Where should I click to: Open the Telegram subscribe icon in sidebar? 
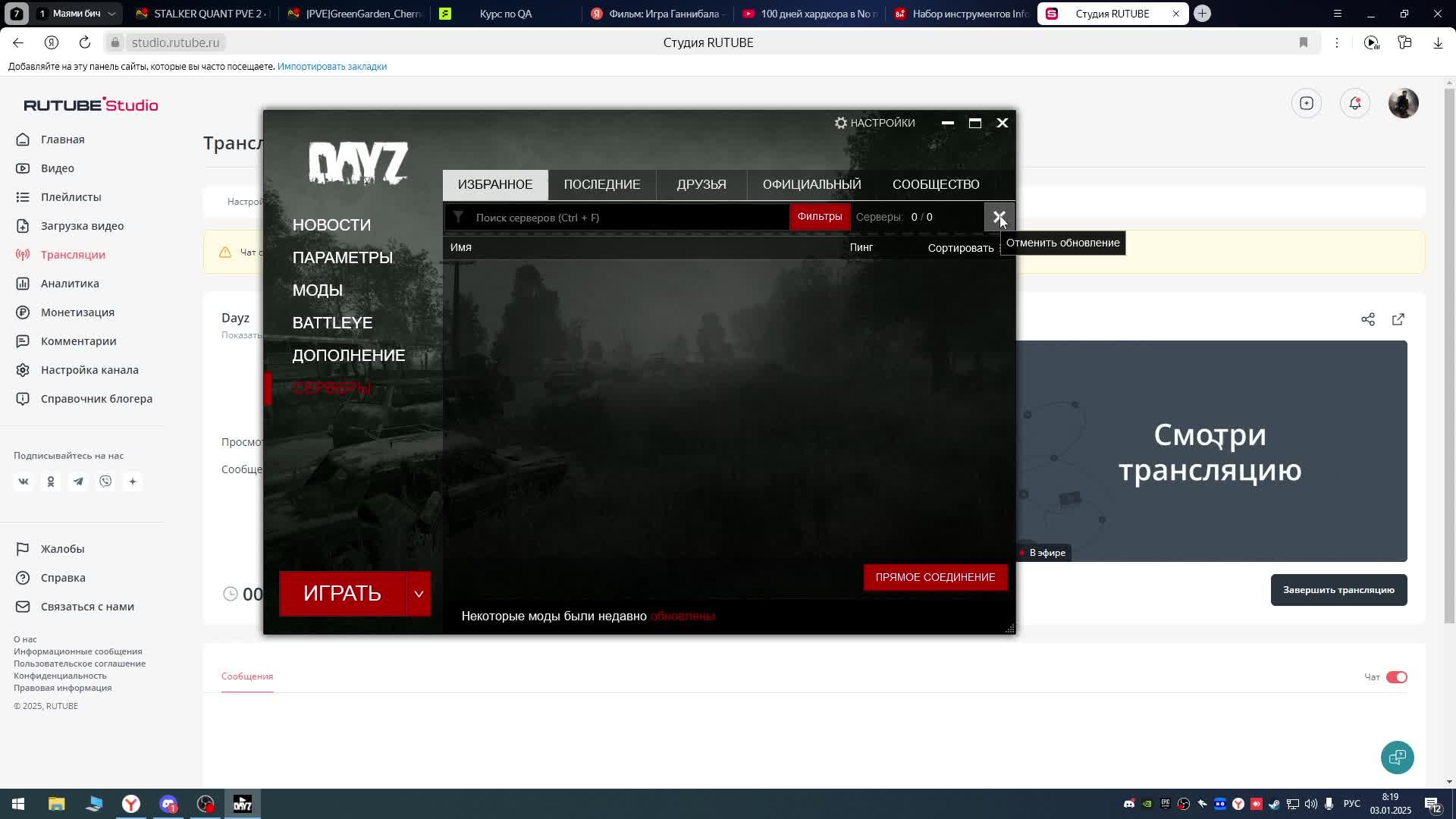[78, 481]
